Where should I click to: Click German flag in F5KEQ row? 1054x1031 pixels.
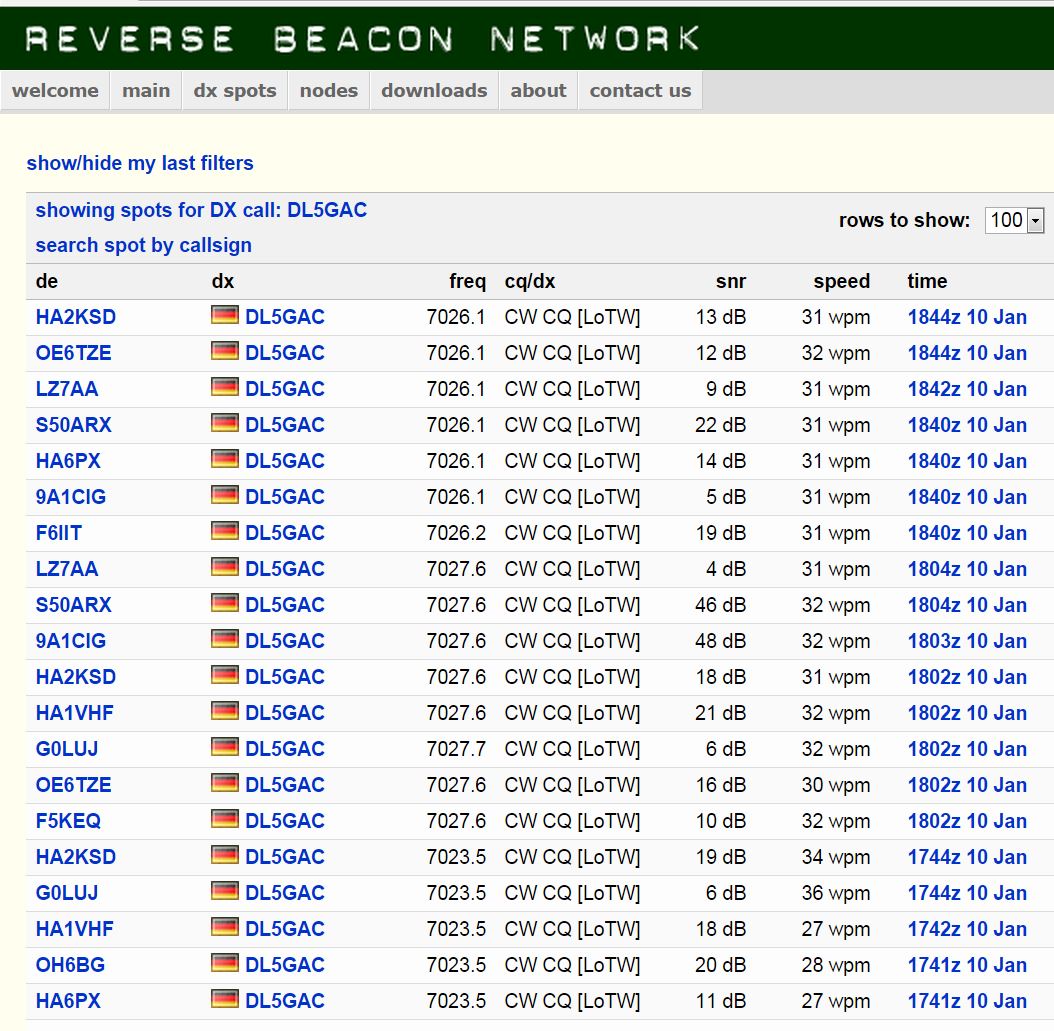pos(225,819)
